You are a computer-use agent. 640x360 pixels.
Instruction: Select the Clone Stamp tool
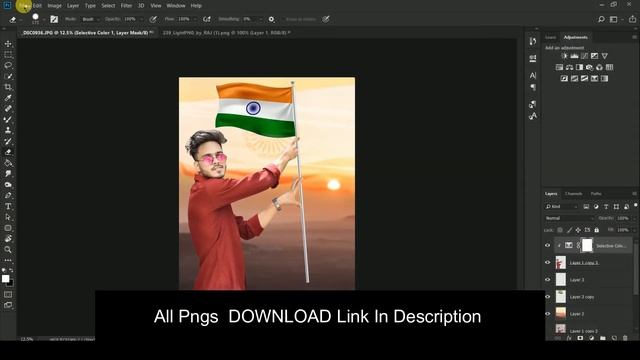point(8,130)
